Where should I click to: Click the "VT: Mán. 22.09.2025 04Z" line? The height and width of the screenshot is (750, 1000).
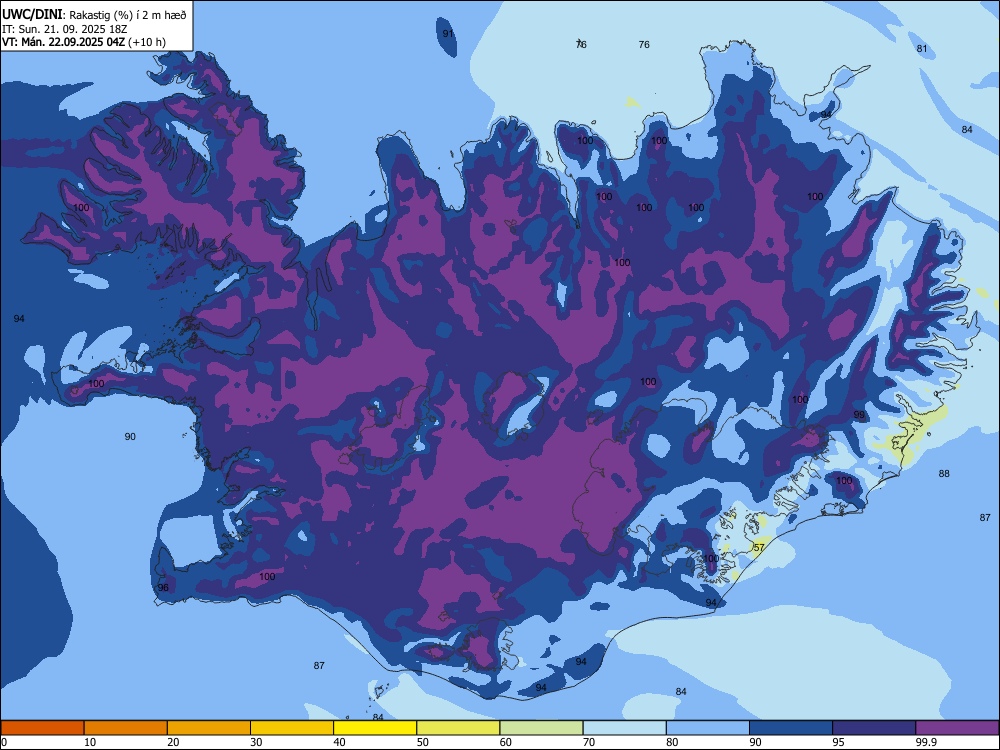coord(63,42)
